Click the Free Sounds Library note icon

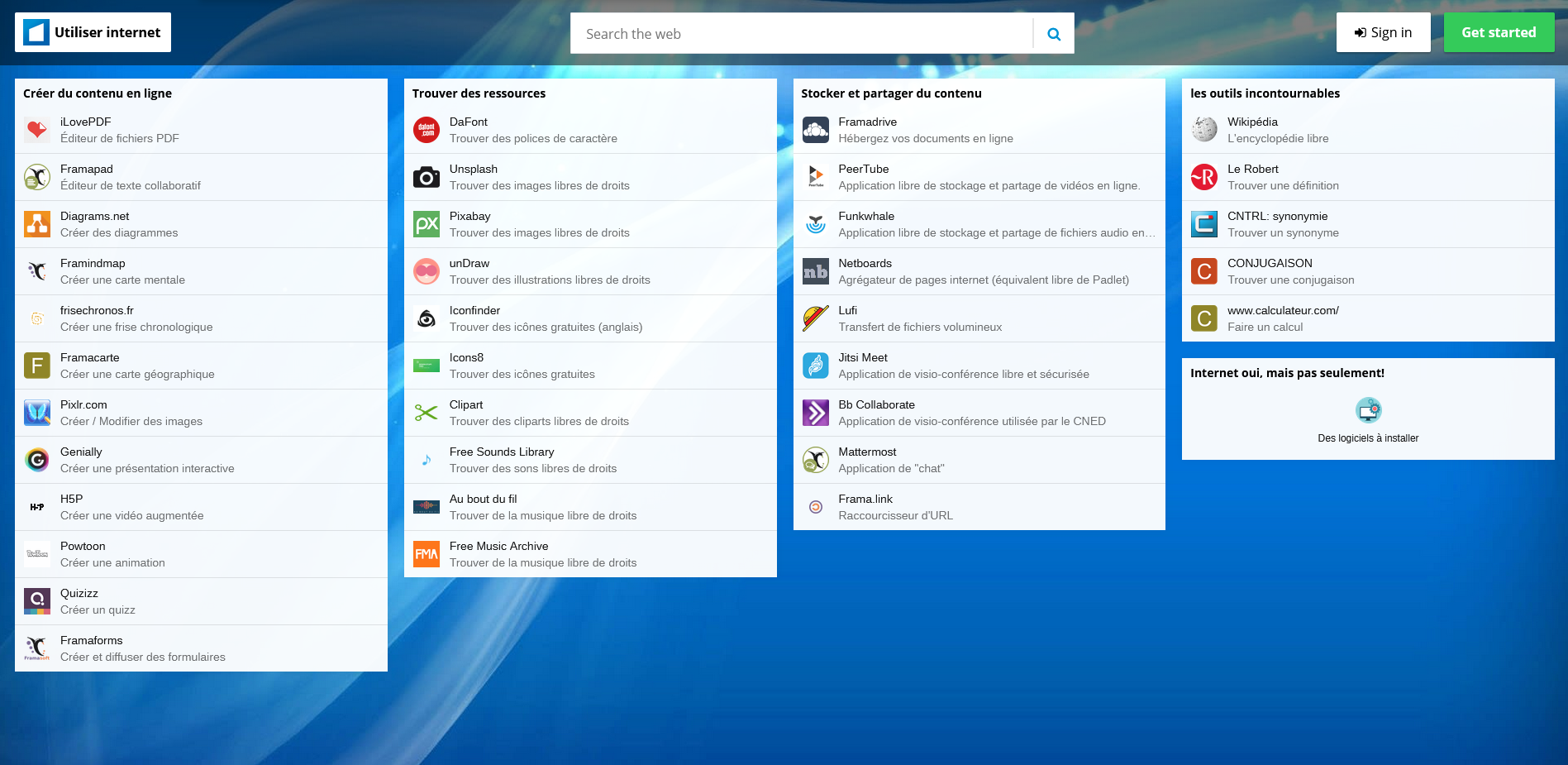click(427, 460)
